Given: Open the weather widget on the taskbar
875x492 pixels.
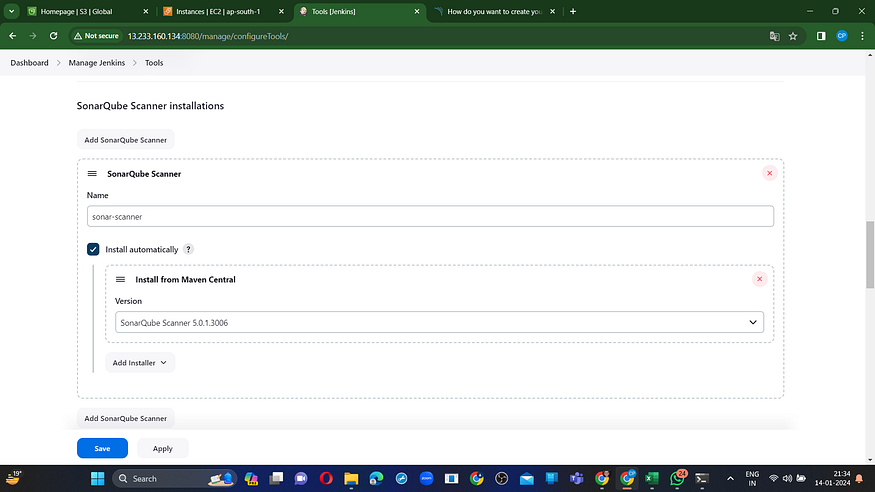Looking at the screenshot, I should (x=13, y=478).
